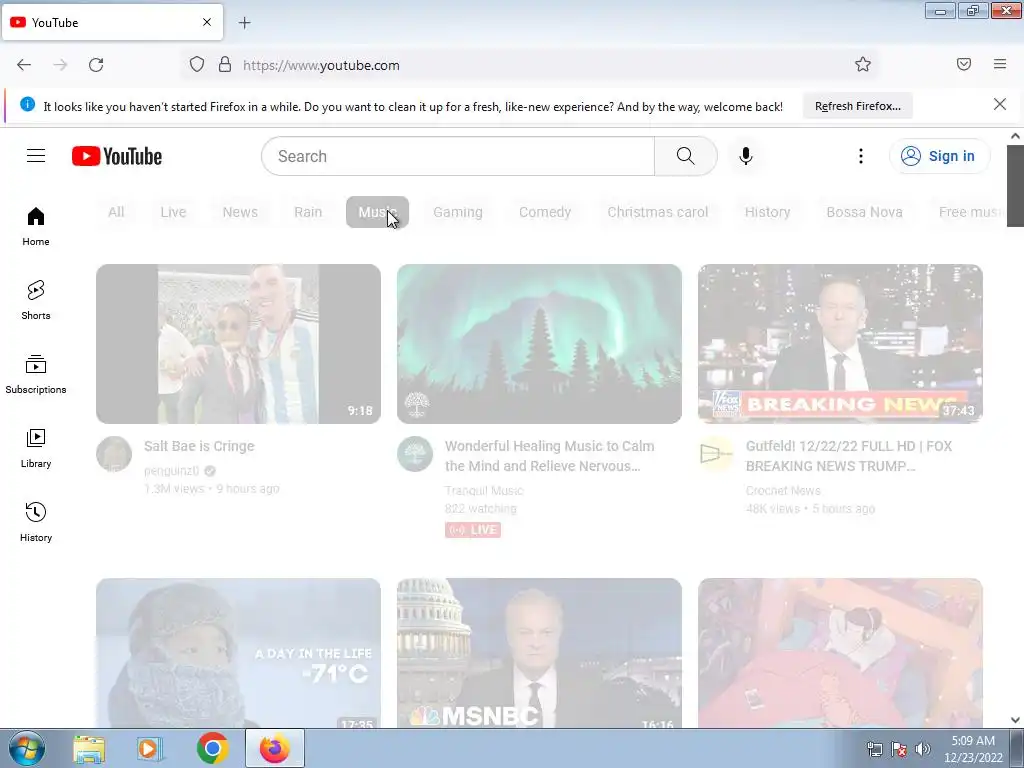Open the Gutfeld Fox News thumbnail
Image resolution: width=1024 pixels, height=768 pixels.
click(840, 344)
